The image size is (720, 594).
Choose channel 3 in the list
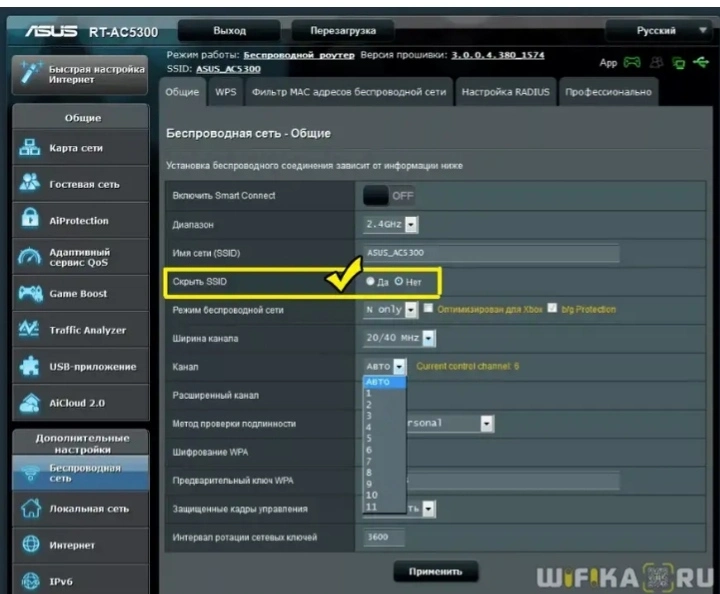point(384,416)
